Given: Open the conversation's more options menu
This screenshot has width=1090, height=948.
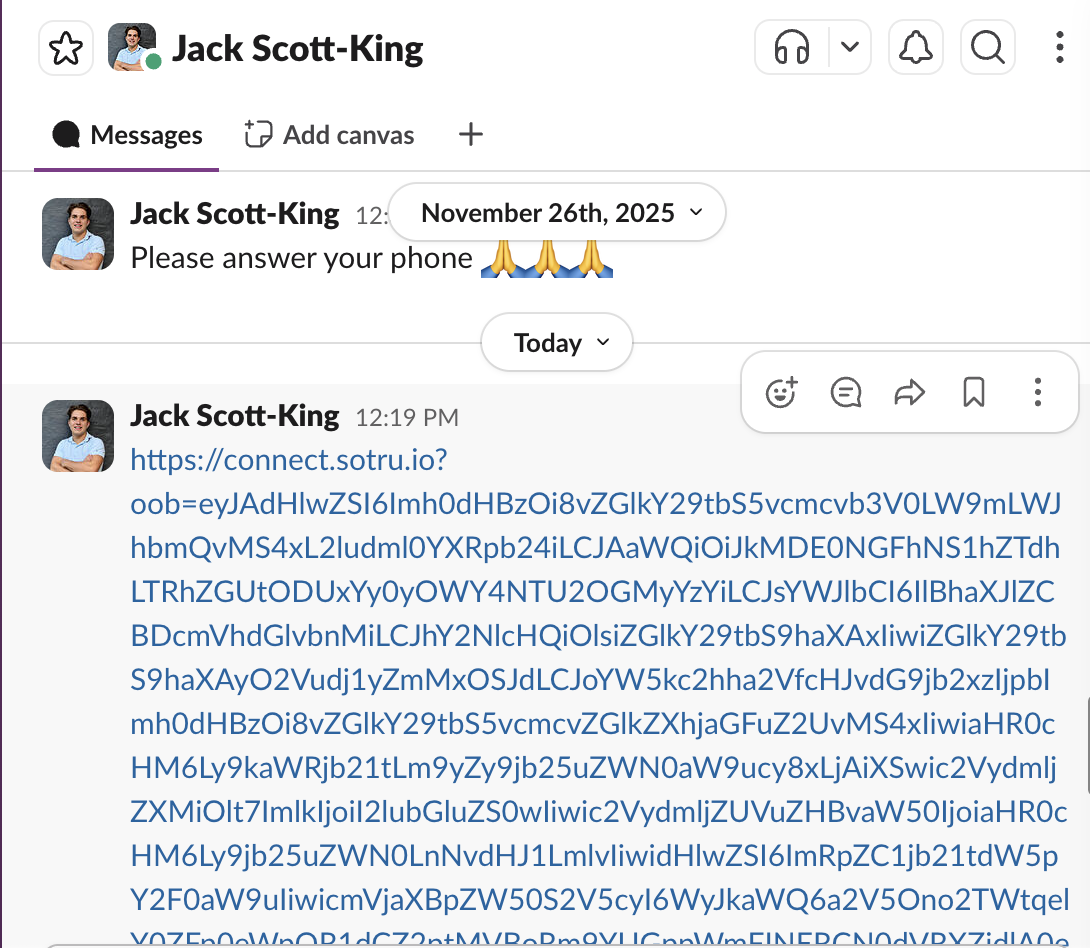Looking at the screenshot, I should pyautogui.click(x=1060, y=48).
